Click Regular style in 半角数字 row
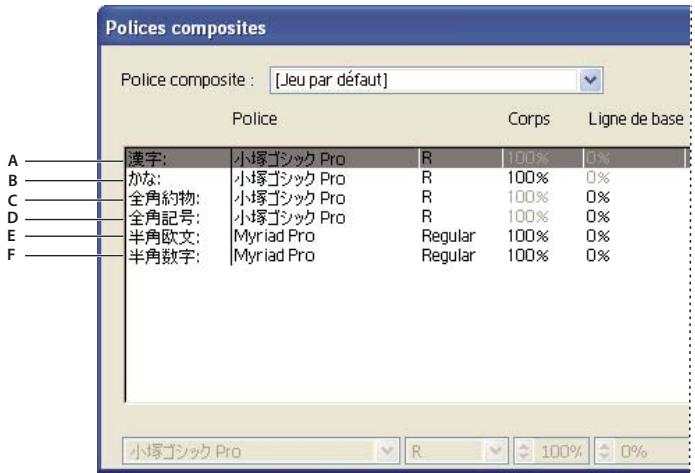 pyautogui.click(x=448, y=256)
